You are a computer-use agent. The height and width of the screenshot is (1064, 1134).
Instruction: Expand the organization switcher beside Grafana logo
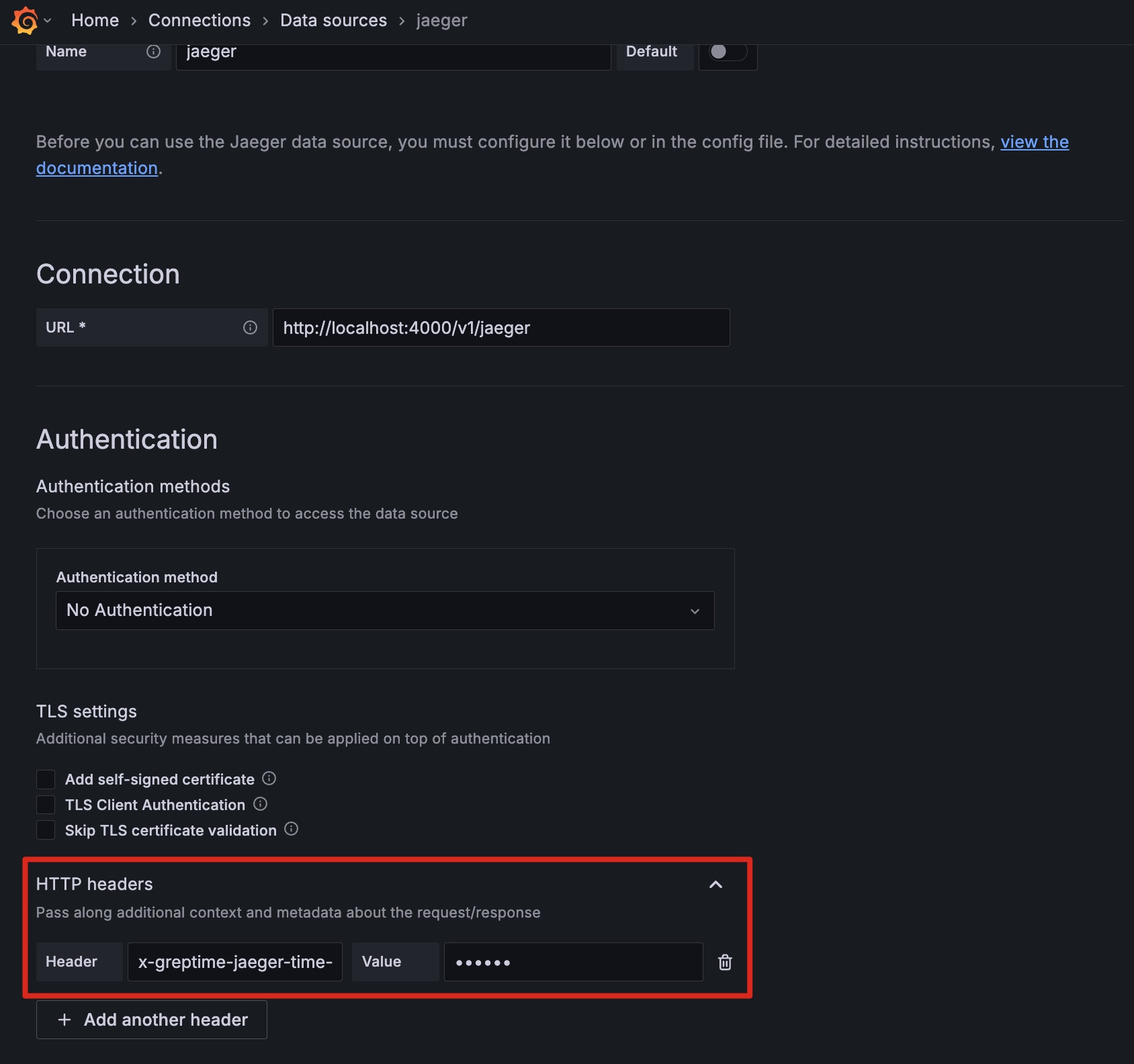46,20
